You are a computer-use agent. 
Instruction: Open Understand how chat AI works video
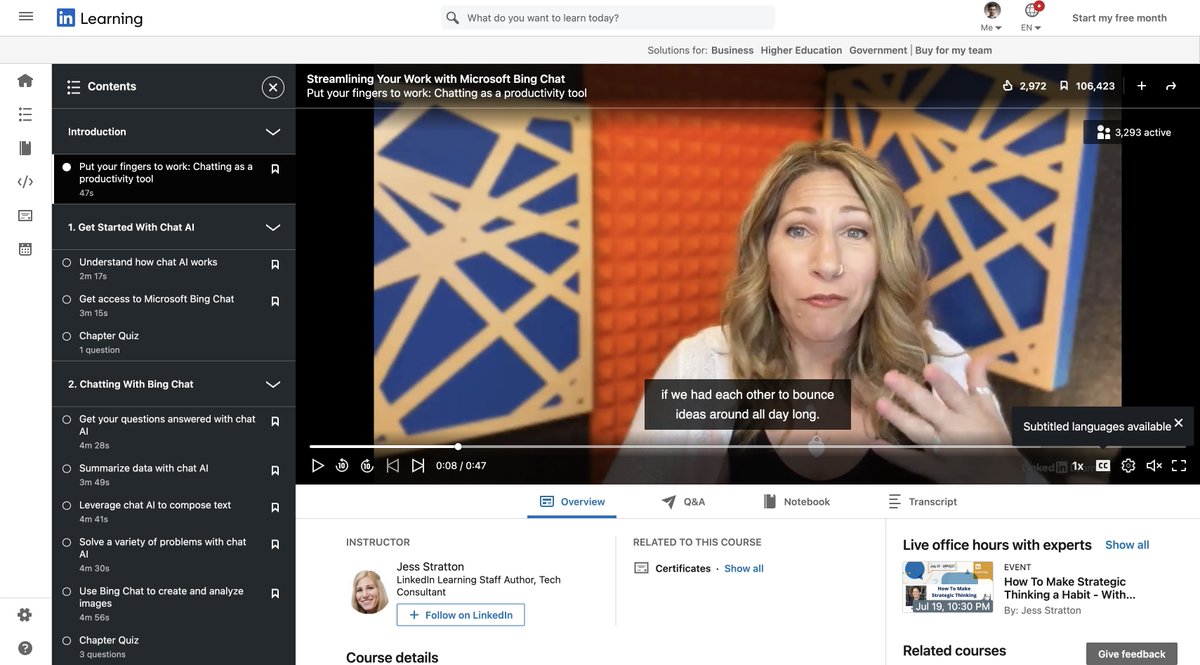(148, 262)
